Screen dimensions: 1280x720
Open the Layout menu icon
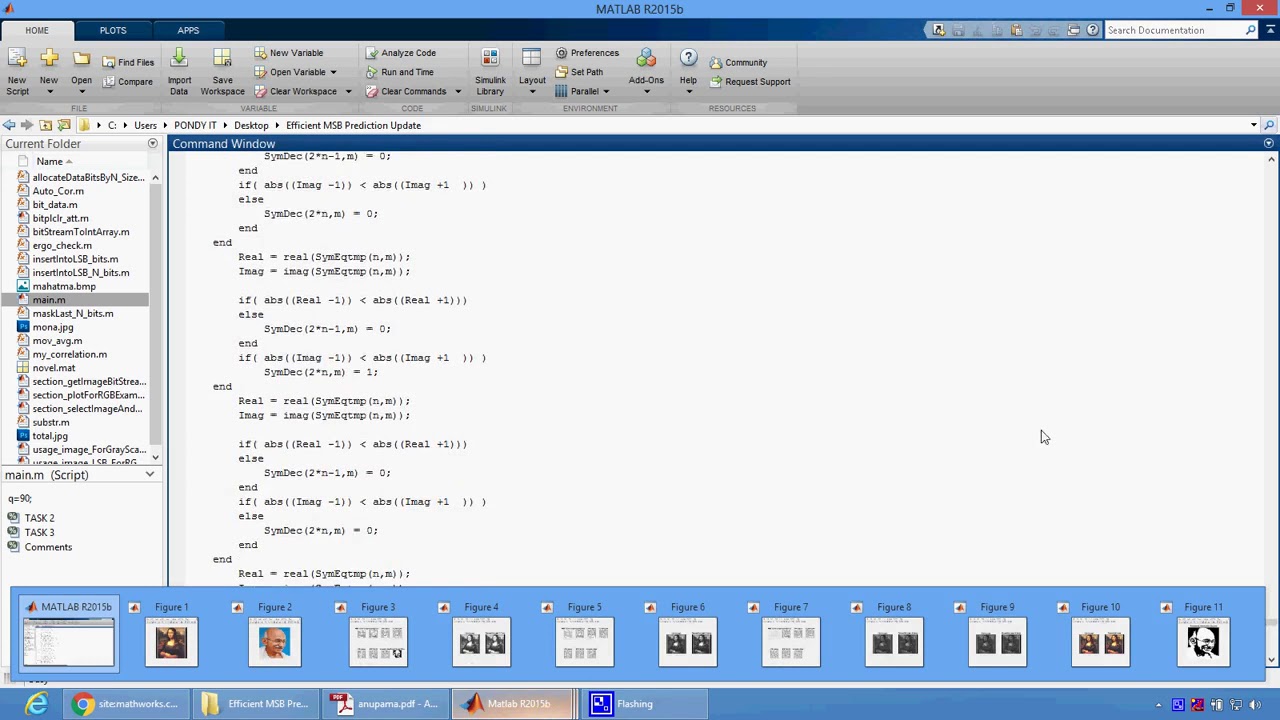pos(532,60)
